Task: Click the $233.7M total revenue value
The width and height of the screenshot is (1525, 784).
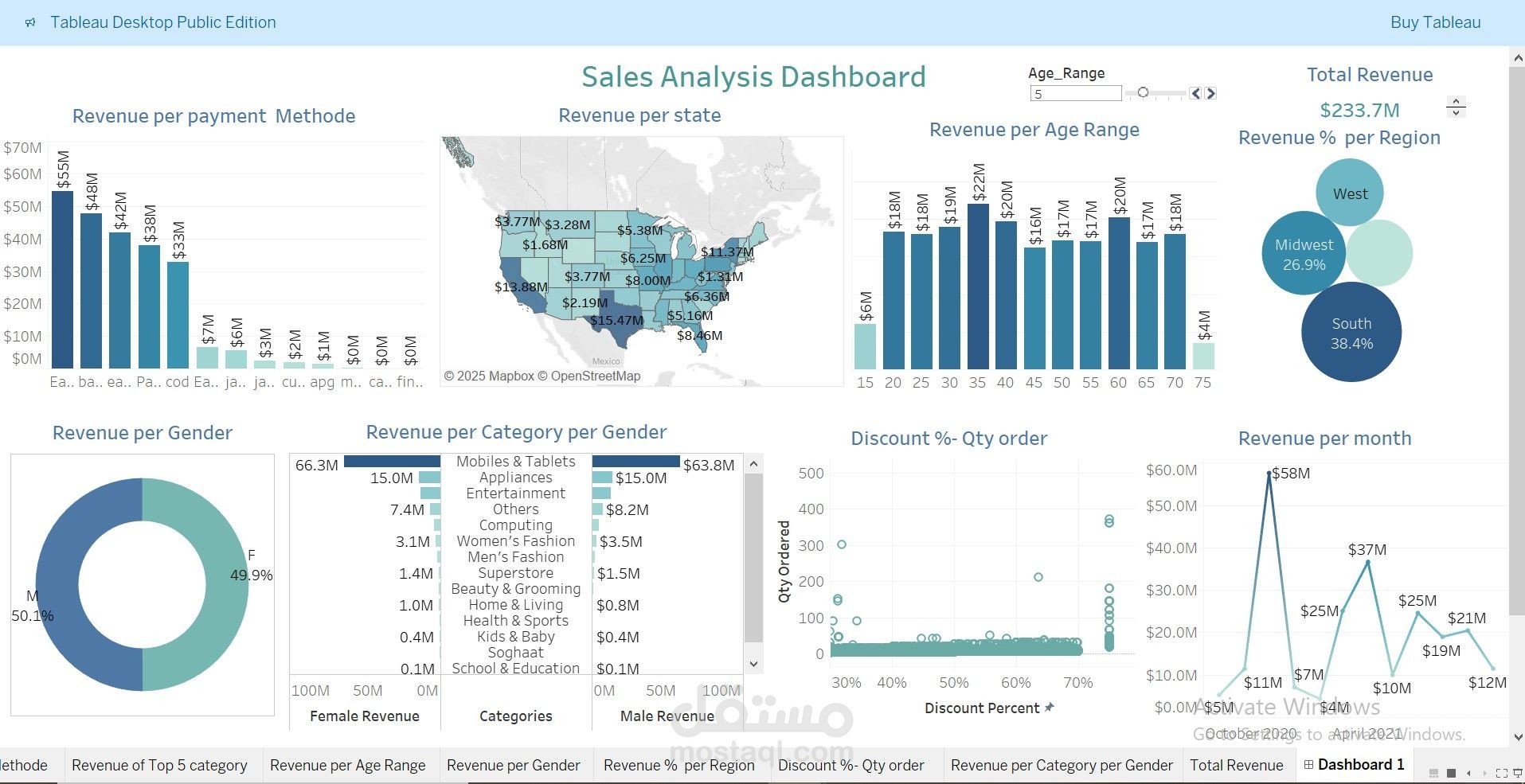Action: pos(1359,110)
